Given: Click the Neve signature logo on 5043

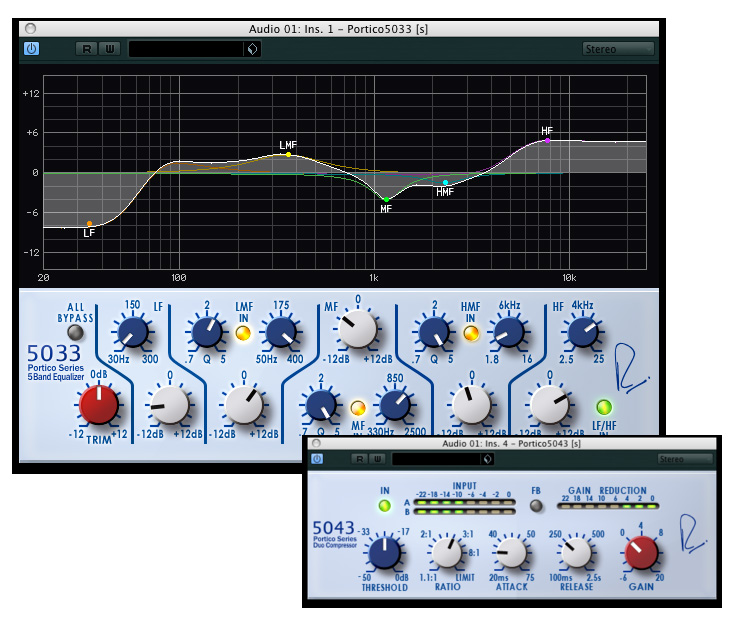Looking at the screenshot, I should [692, 534].
